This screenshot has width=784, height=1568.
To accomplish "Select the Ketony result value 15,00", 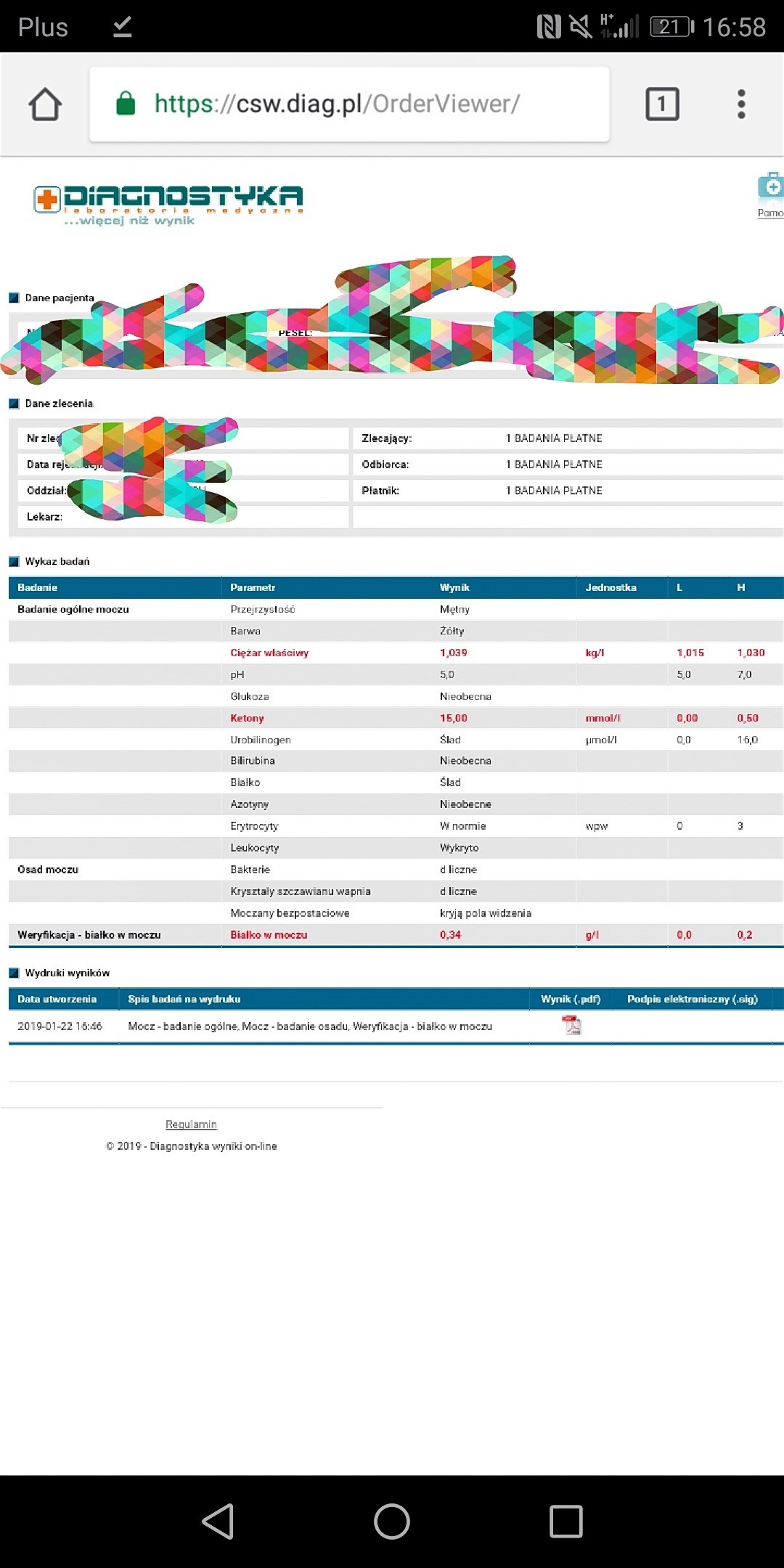I will [x=454, y=718].
